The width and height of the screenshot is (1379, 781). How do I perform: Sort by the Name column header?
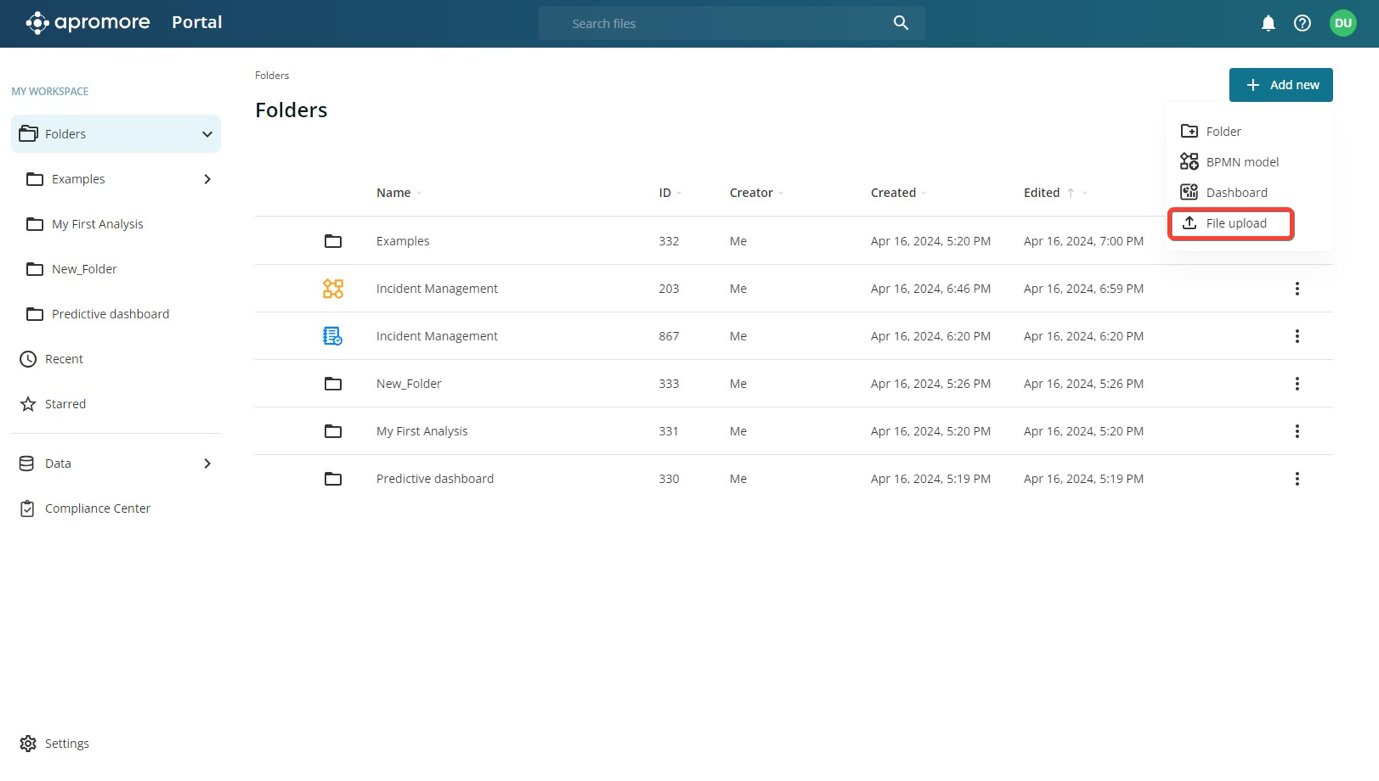[x=393, y=193]
